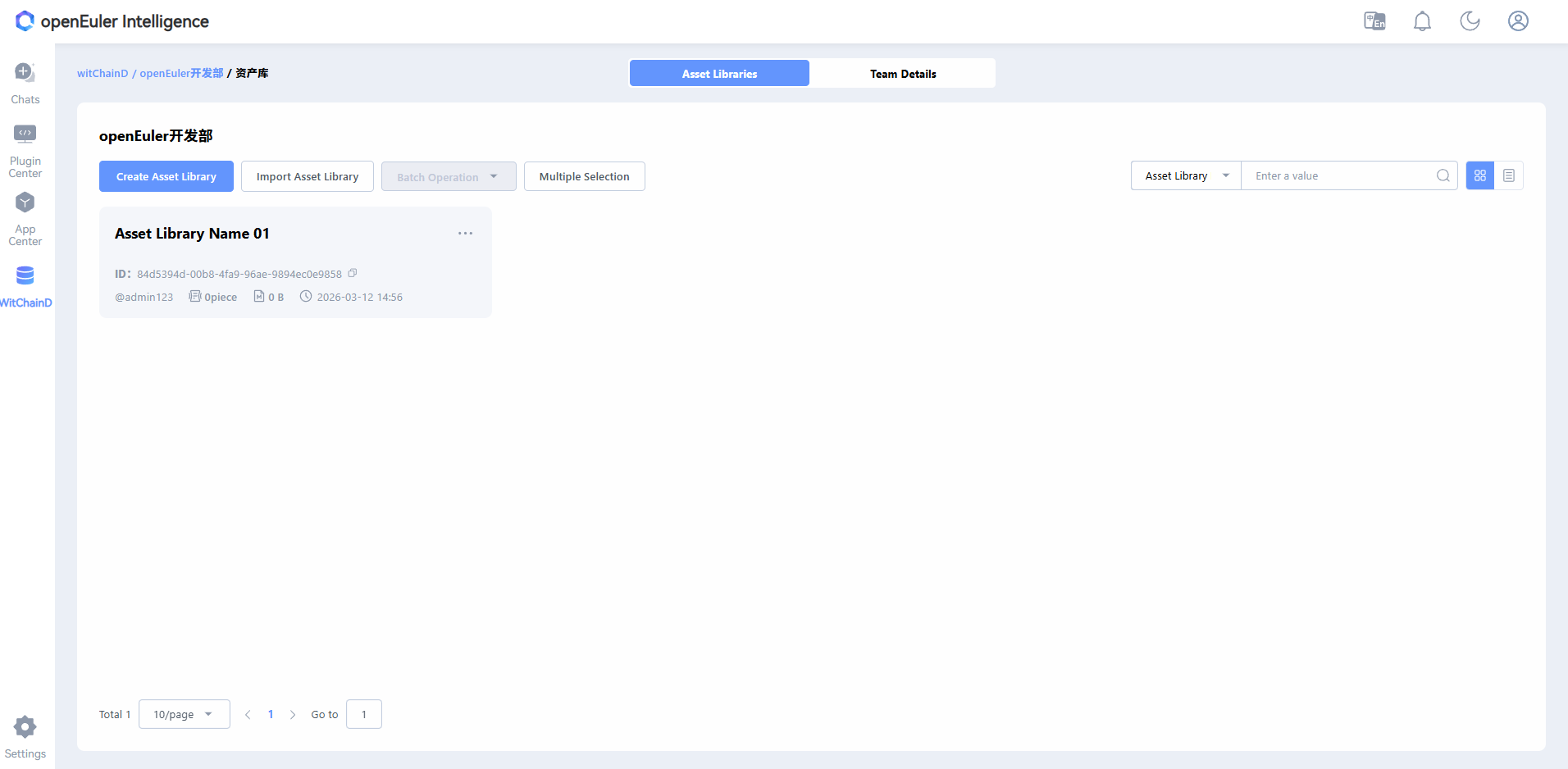Screen dimensions: 1568x769
Task: Go to previous page arrow
Action: click(248, 715)
